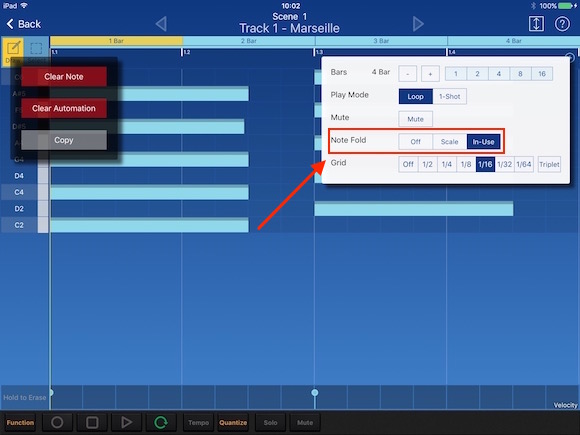Tap the Track 1 - Marseille title
This screenshot has width=580, height=435.
point(289,28)
